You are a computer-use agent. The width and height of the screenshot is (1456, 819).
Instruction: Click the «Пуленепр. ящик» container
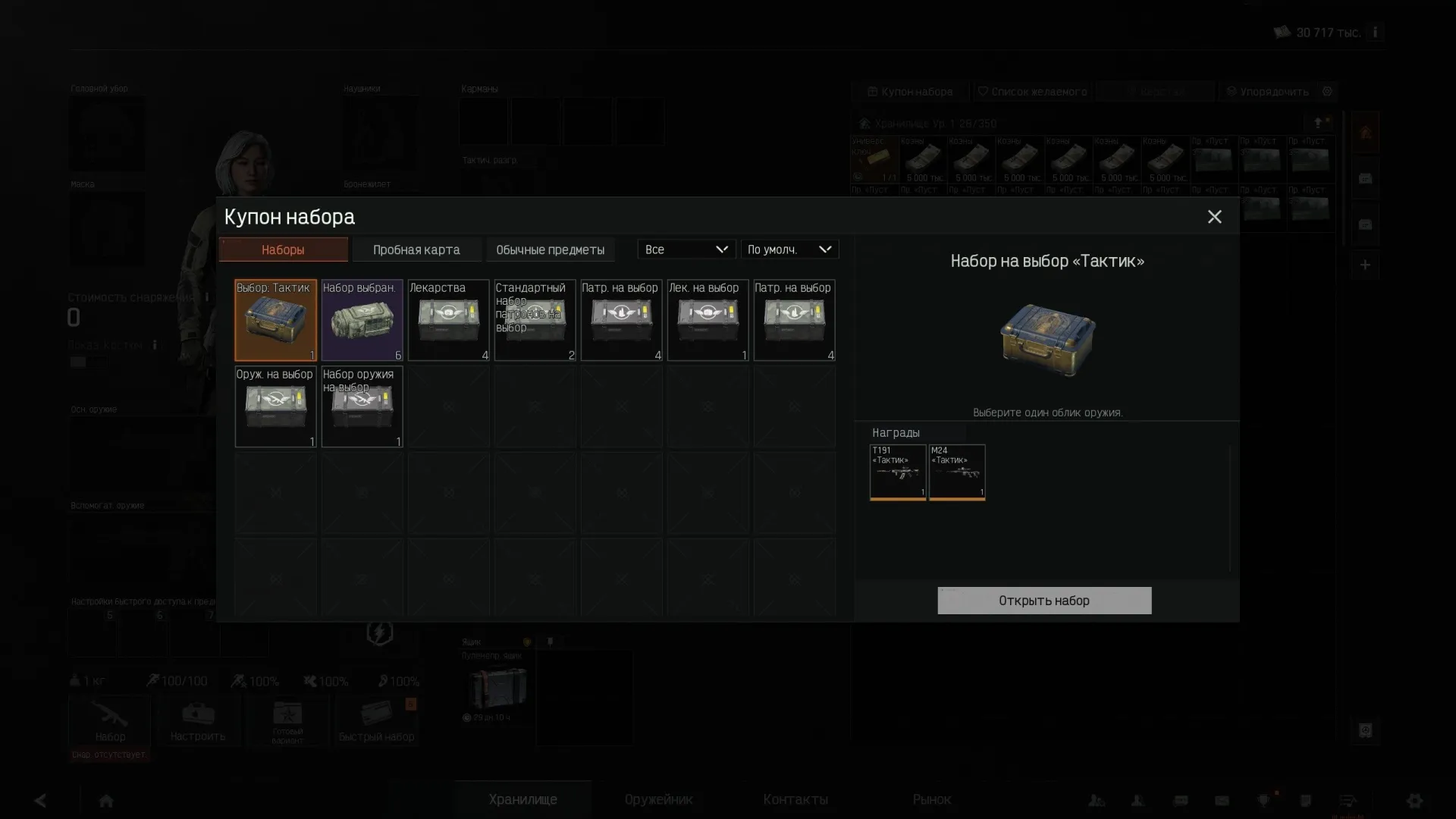tap(496, 687)
